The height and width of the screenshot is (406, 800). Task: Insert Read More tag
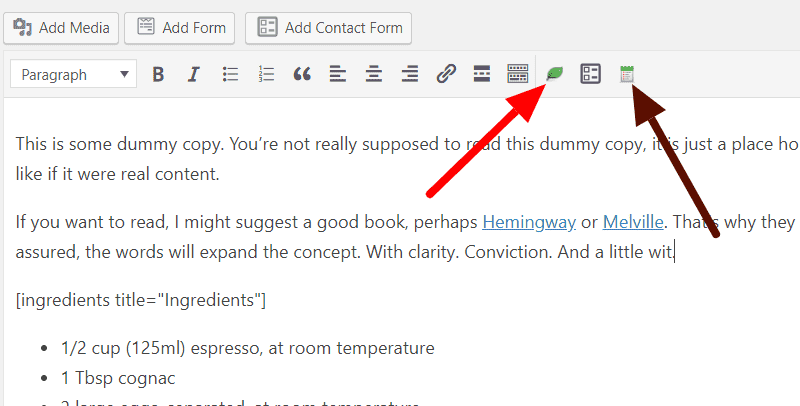pyautogui.click(x=482, y=74)
